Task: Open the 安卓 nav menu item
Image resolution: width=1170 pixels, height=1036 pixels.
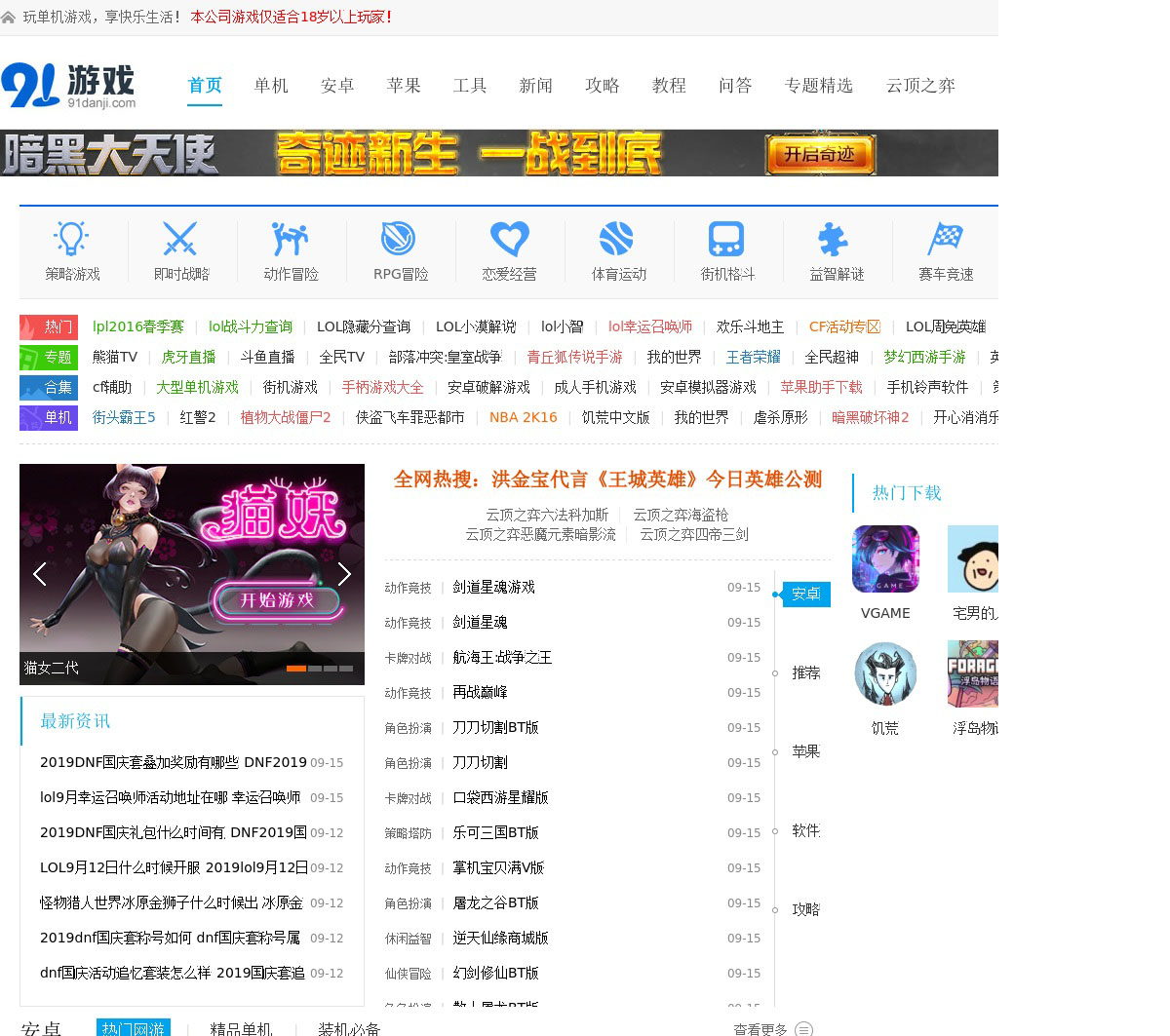Action: pyautogui.click(x=337, y=86)
